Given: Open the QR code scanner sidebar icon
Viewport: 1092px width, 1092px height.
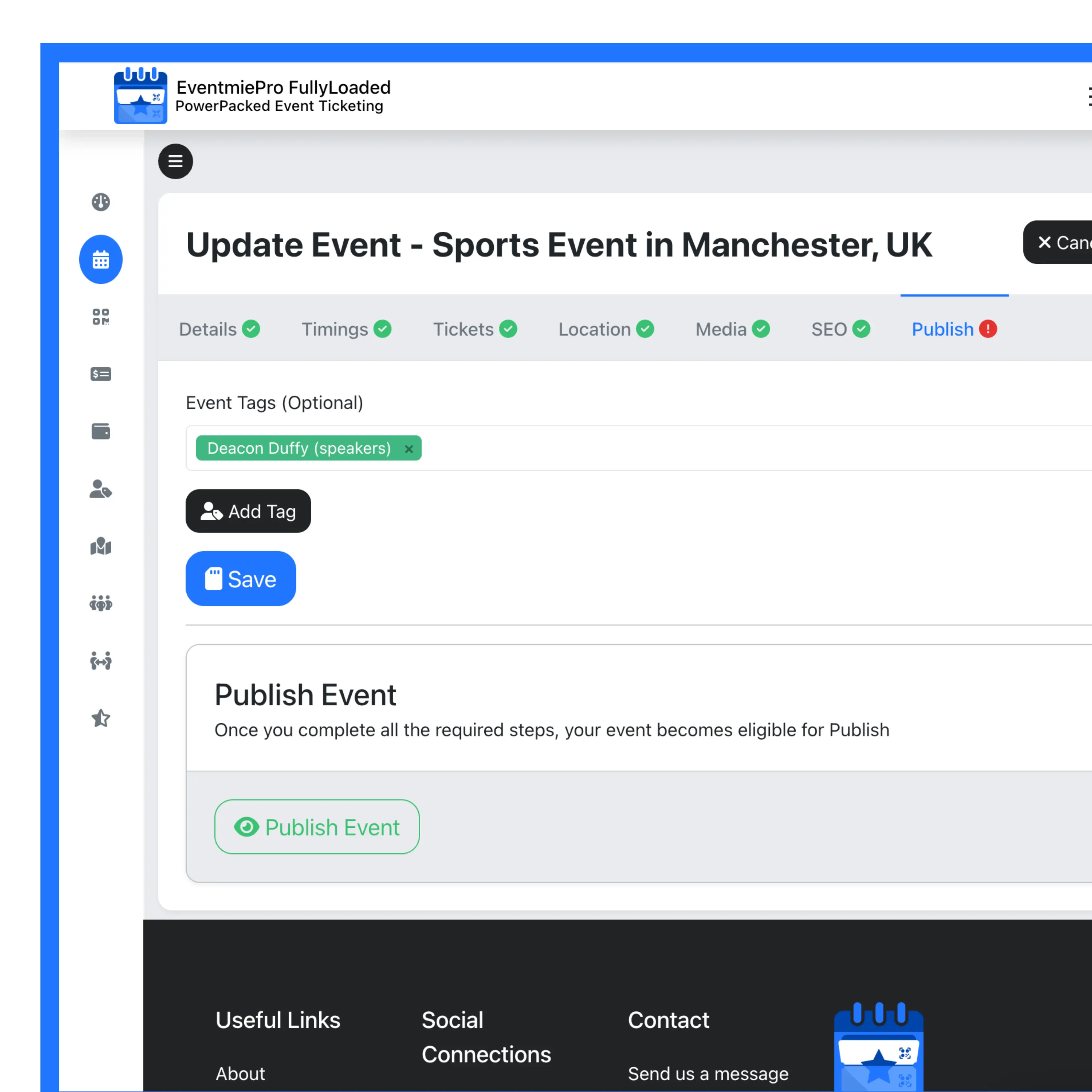Looking at the screenshot, I should [101, 316].
